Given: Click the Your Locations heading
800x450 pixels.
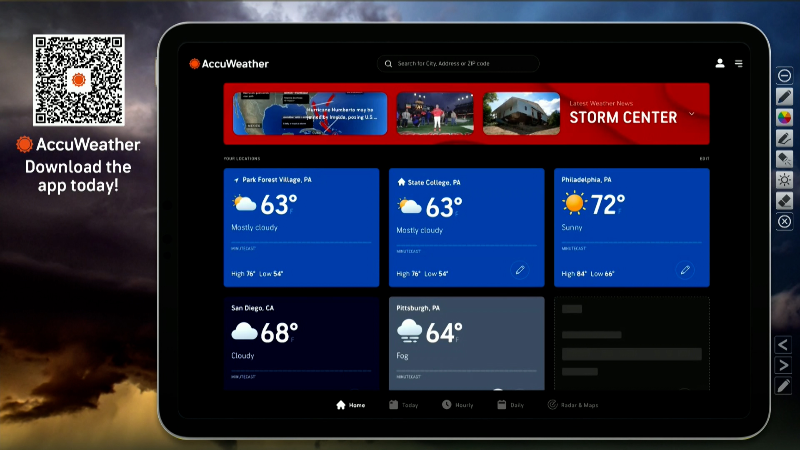Looking at the screenshot, I should pos(242,159).
